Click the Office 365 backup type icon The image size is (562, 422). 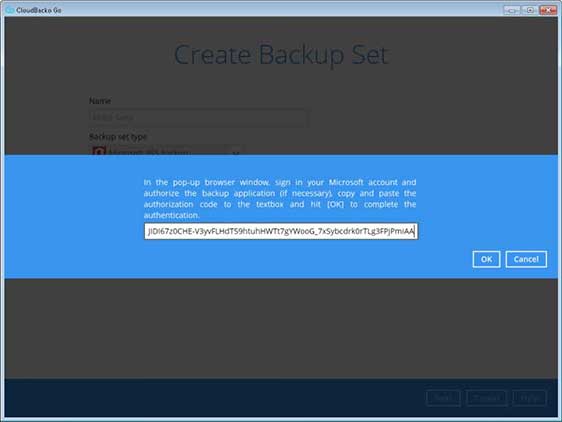pos(99,151)
